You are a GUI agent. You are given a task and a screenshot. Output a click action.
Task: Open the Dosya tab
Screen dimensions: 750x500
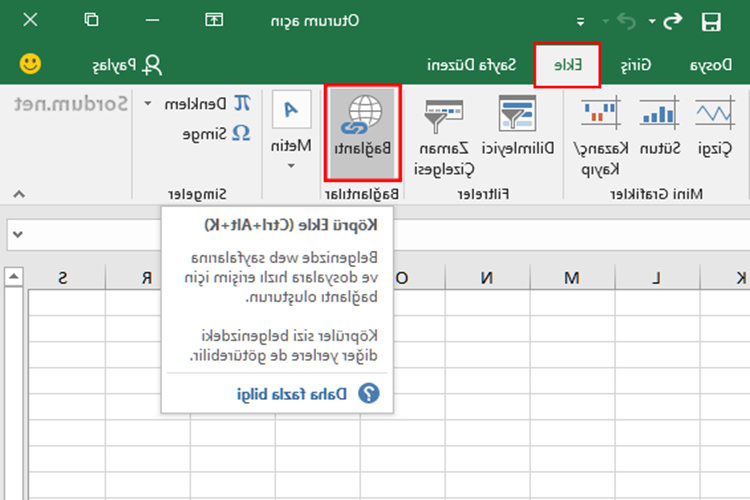[x=711, y=65]
